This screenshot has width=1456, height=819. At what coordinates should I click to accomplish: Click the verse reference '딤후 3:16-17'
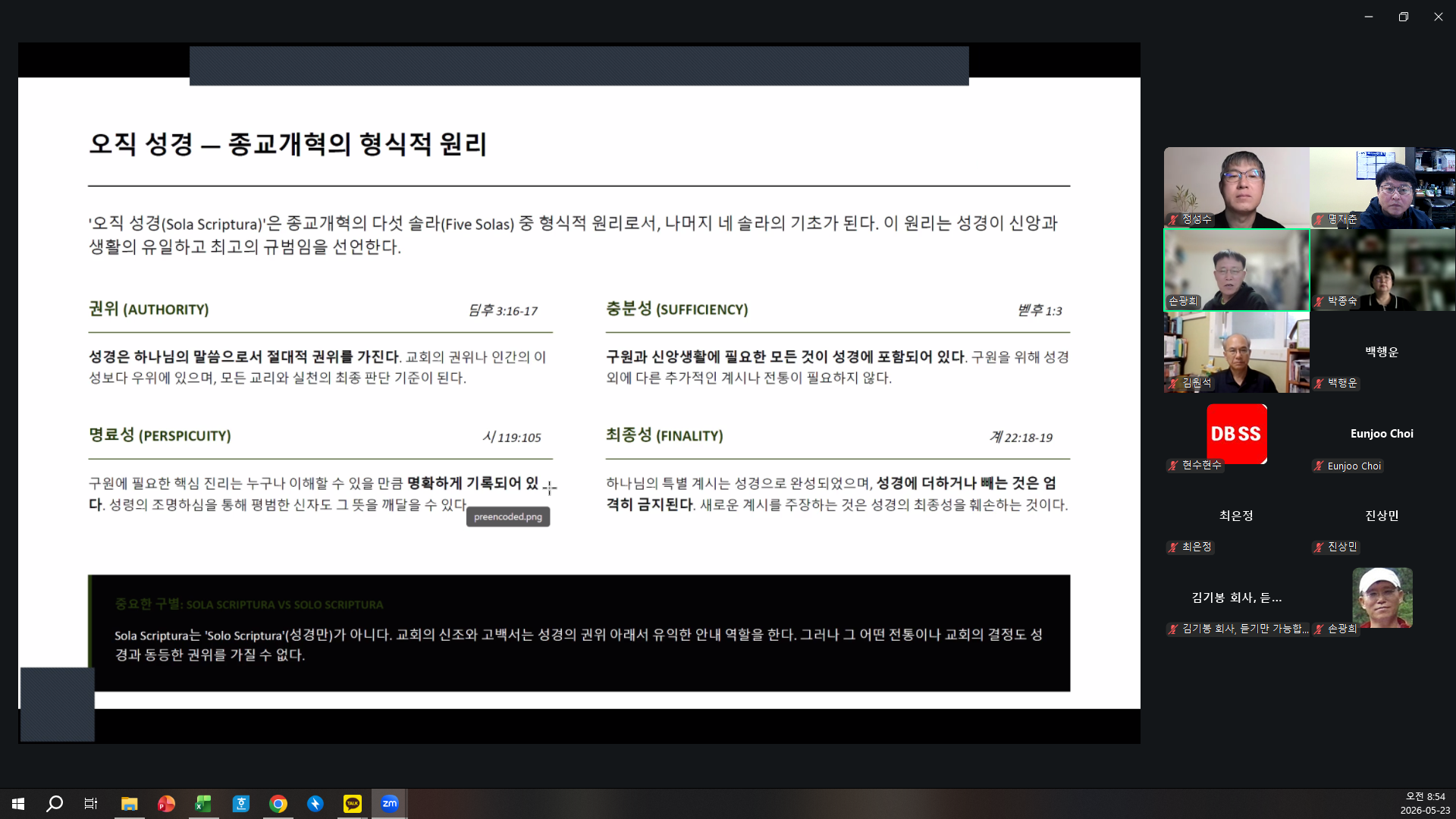click(x=503, y=311)
